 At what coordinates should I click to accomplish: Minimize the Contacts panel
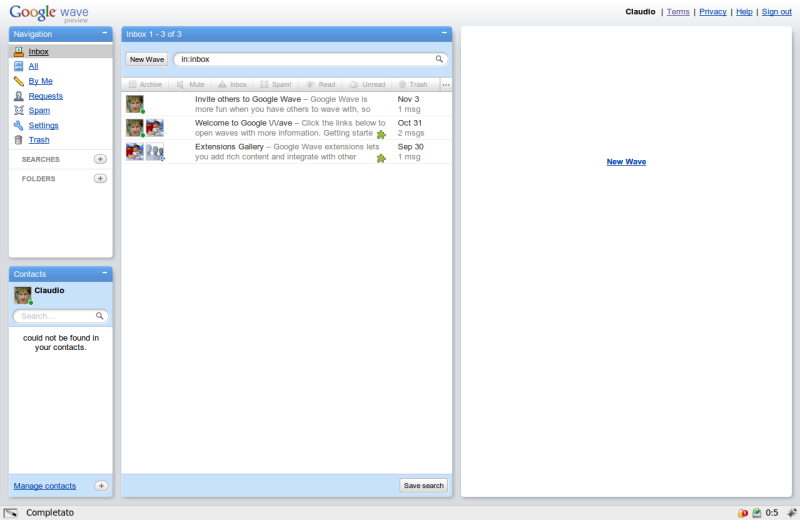(x=105, y=273)
